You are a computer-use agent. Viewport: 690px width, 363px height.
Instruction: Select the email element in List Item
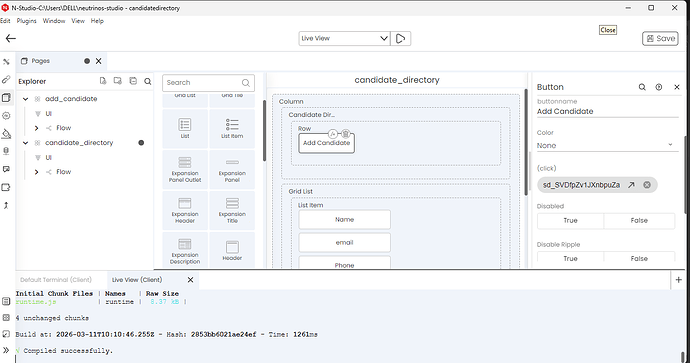point(345,242)
